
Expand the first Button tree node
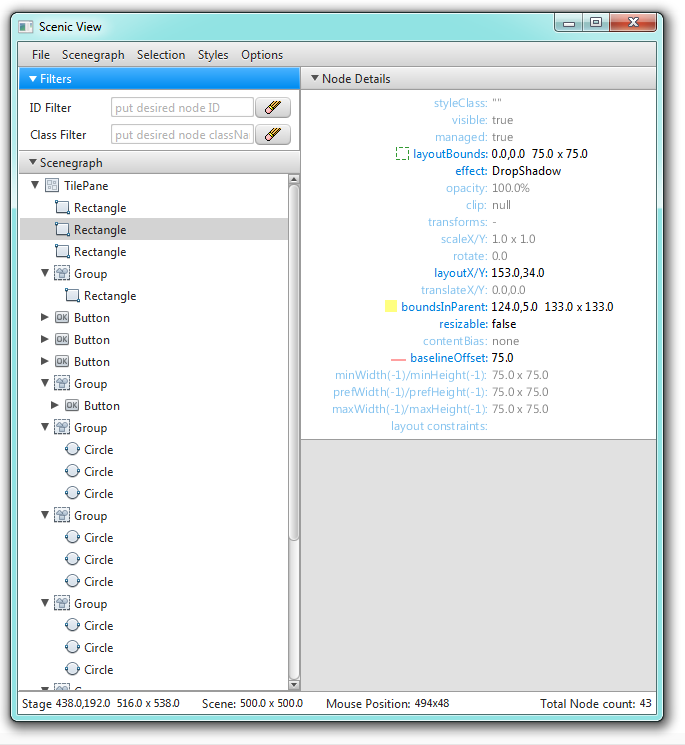(44, 318)
